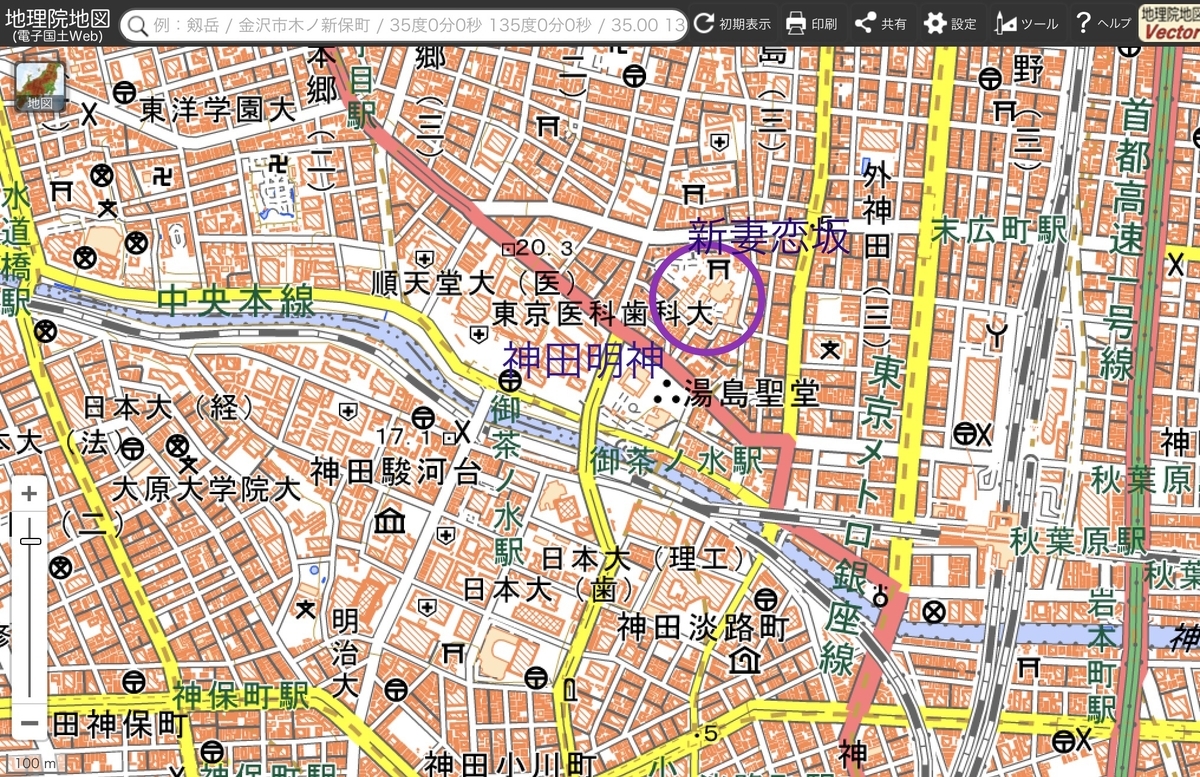The height and width of the screenshot is (777, 1200).
Task: Open the 設定 settings menu
Action: [949, 23]
